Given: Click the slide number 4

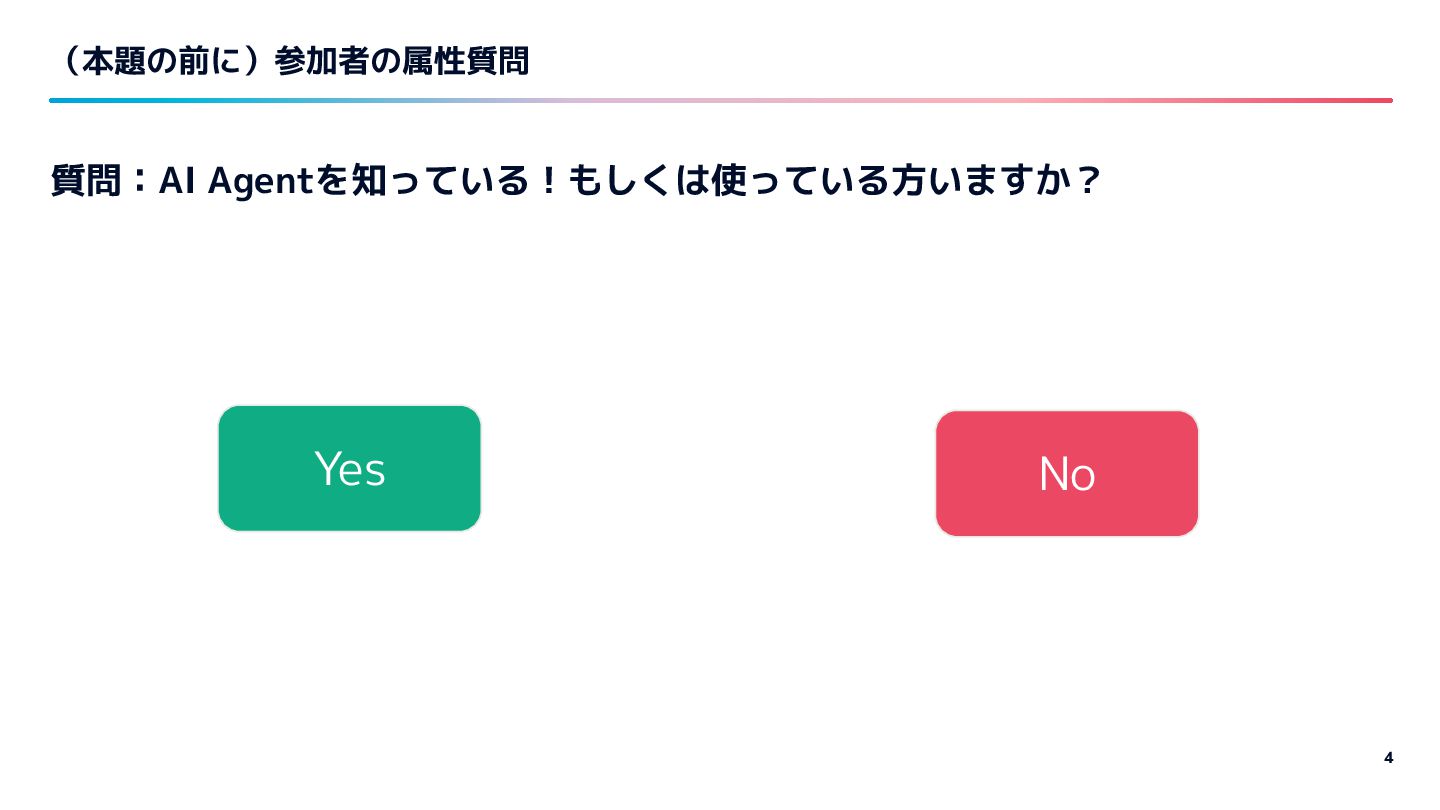Looking at the screenshot, I should (x=1388, y=757).
